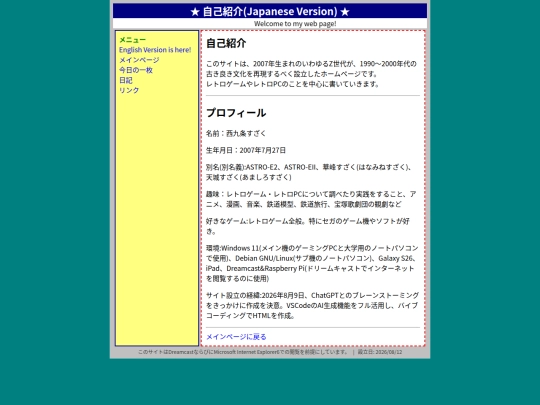The height and width of the screenshot is (405, 540).
Task: Click the プロフィール section heading
Action: click(236, 113)
